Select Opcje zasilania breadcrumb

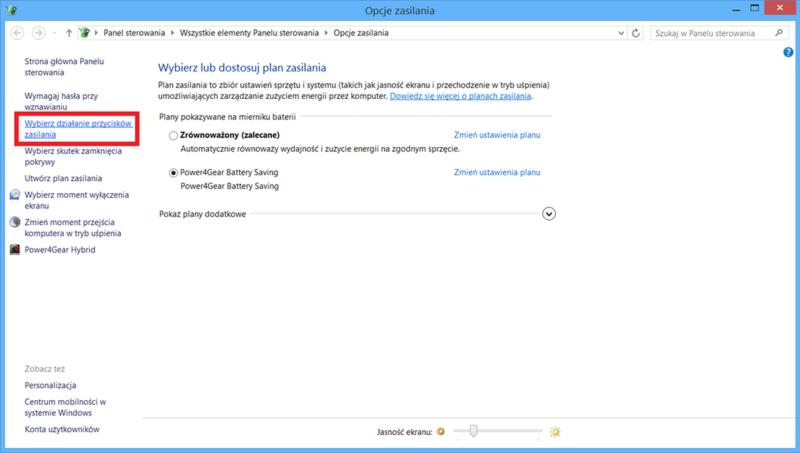[361, 33]
